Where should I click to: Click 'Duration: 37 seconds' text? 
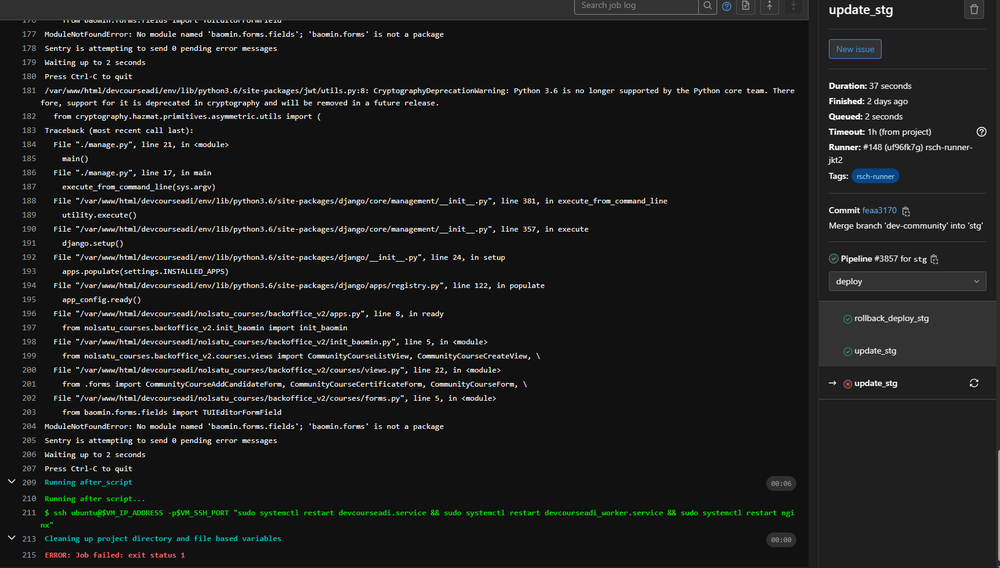tap(870, 86)
